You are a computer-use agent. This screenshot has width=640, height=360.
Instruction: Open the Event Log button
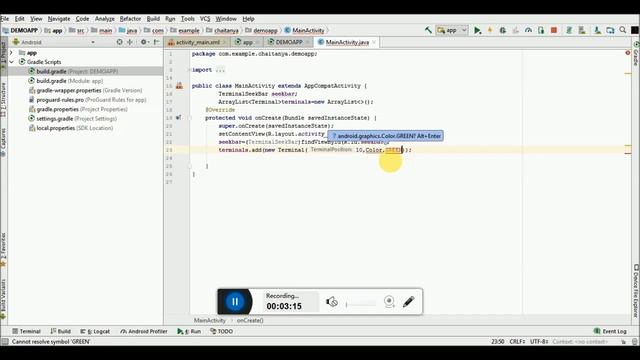pos(610,331)
